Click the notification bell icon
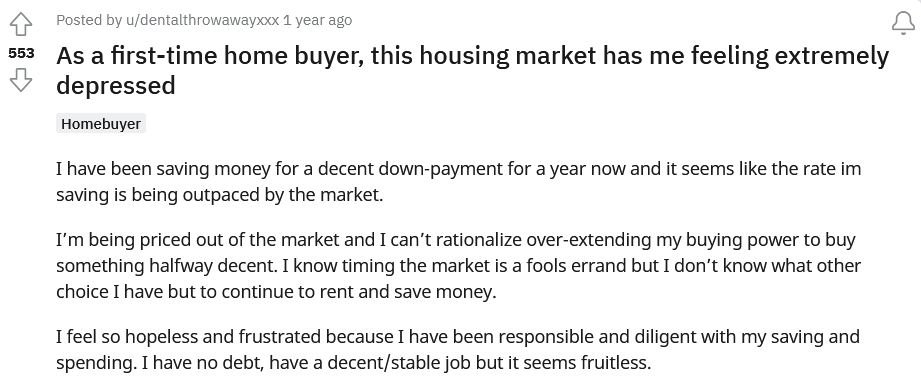The height and width of the screenshot is (386, 921). tap(903, 24)
